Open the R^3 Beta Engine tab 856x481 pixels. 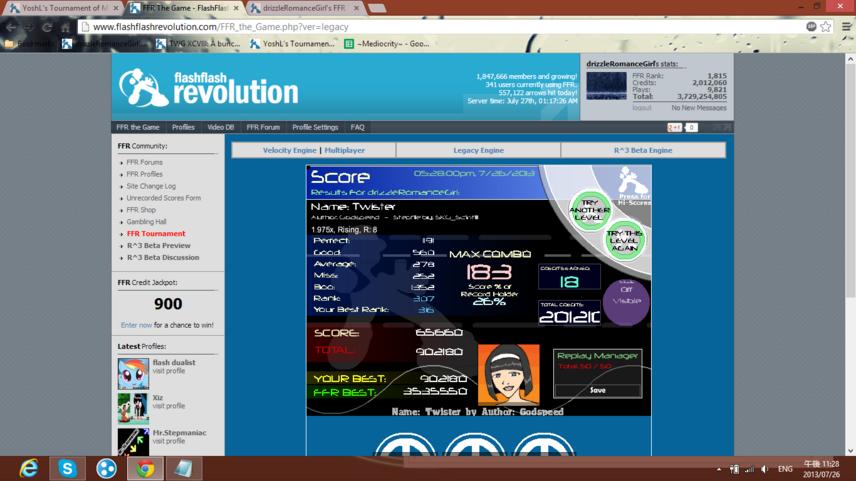643,150
